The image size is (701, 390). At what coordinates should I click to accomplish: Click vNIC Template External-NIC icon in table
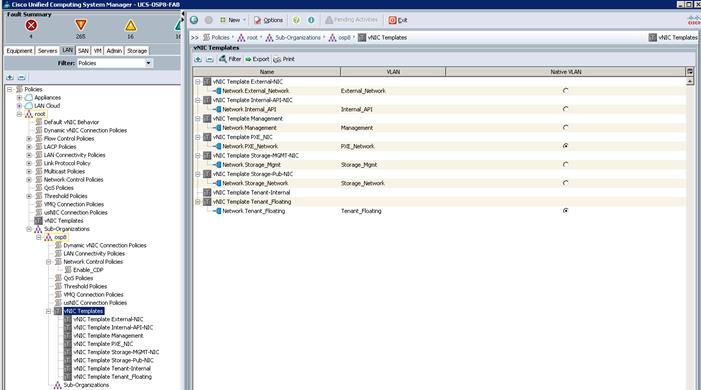click(207, 82)
